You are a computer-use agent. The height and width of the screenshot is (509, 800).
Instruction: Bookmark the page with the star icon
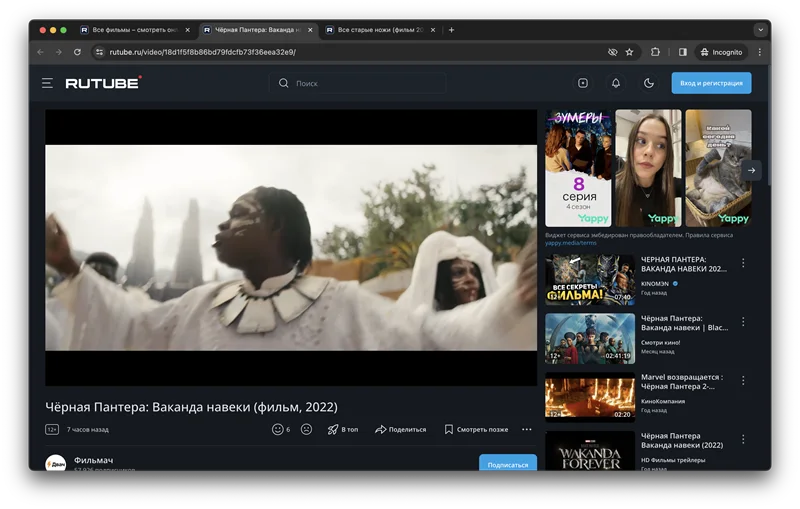point(629,52)
